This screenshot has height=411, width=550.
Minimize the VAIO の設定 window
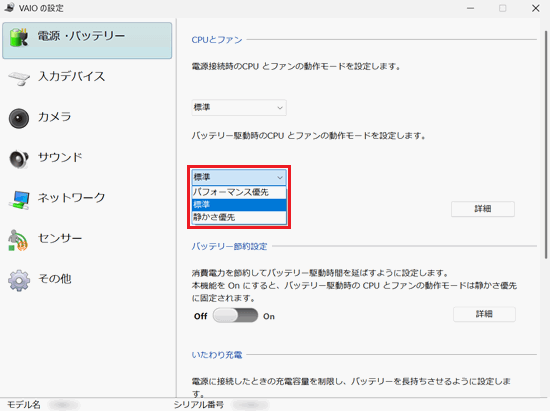point(471,8)
